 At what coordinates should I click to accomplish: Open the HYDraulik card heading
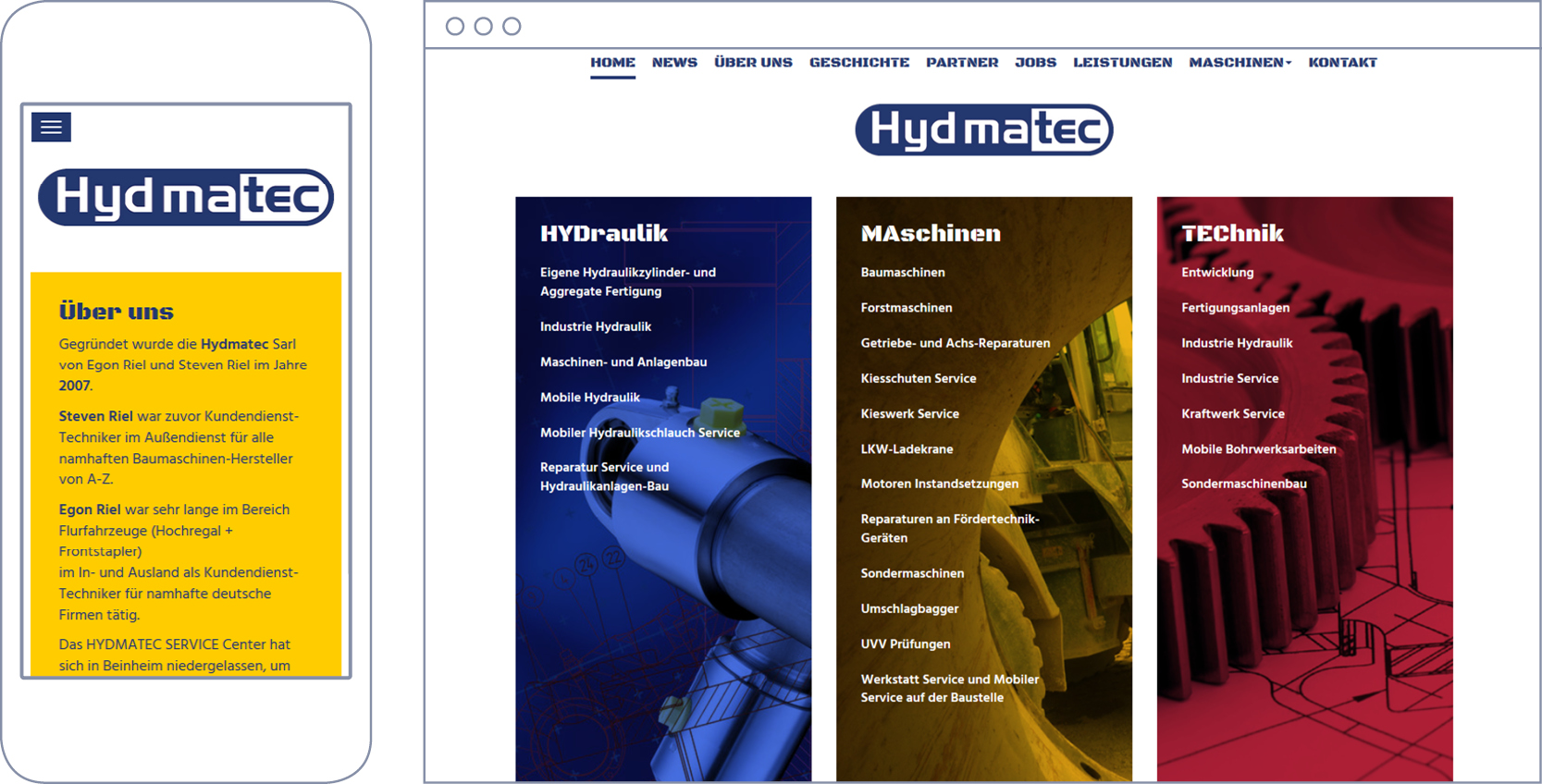point(604,233)
